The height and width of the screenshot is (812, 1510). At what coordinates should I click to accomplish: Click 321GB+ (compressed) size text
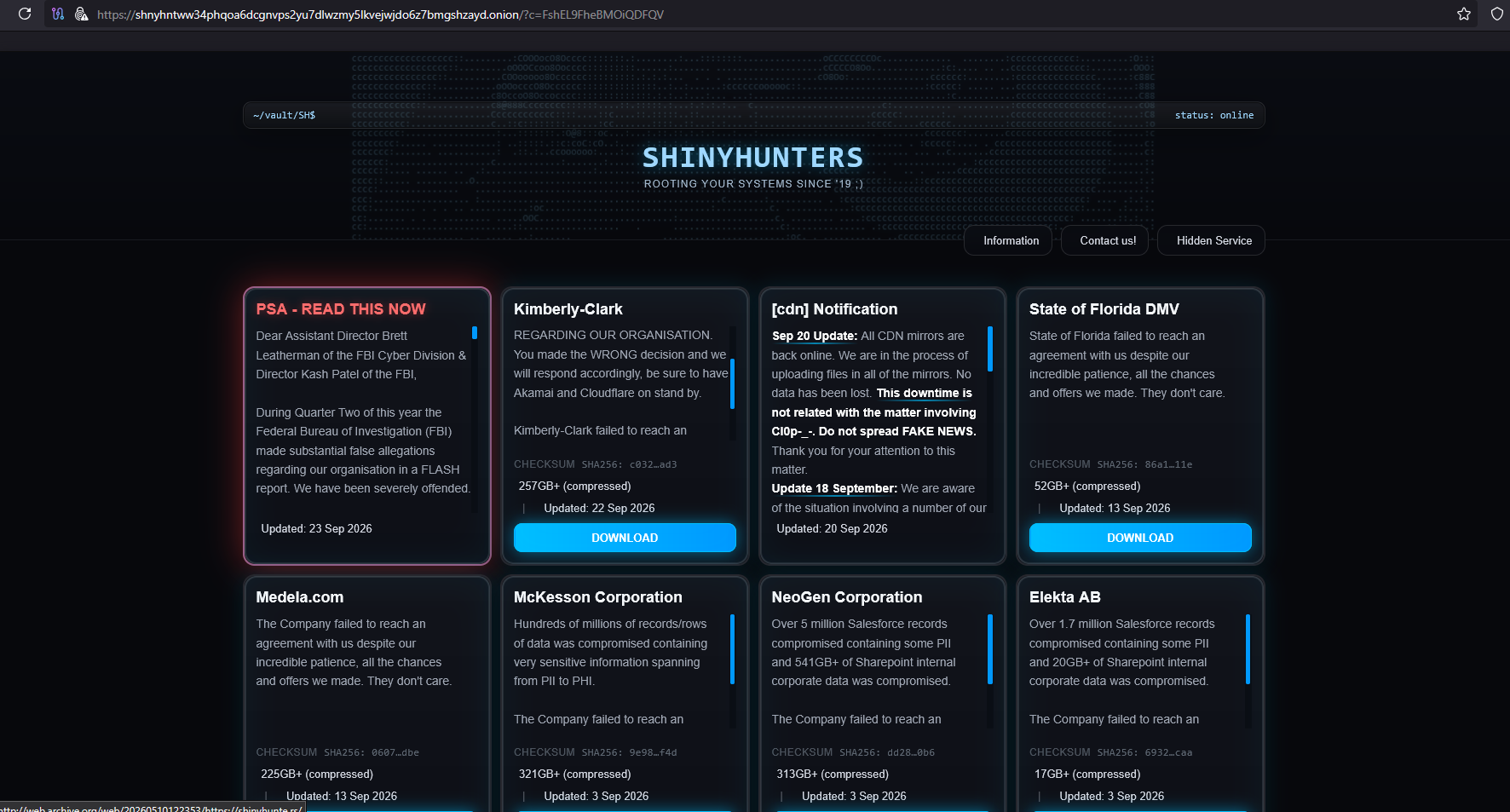click(x=575, y=774)
